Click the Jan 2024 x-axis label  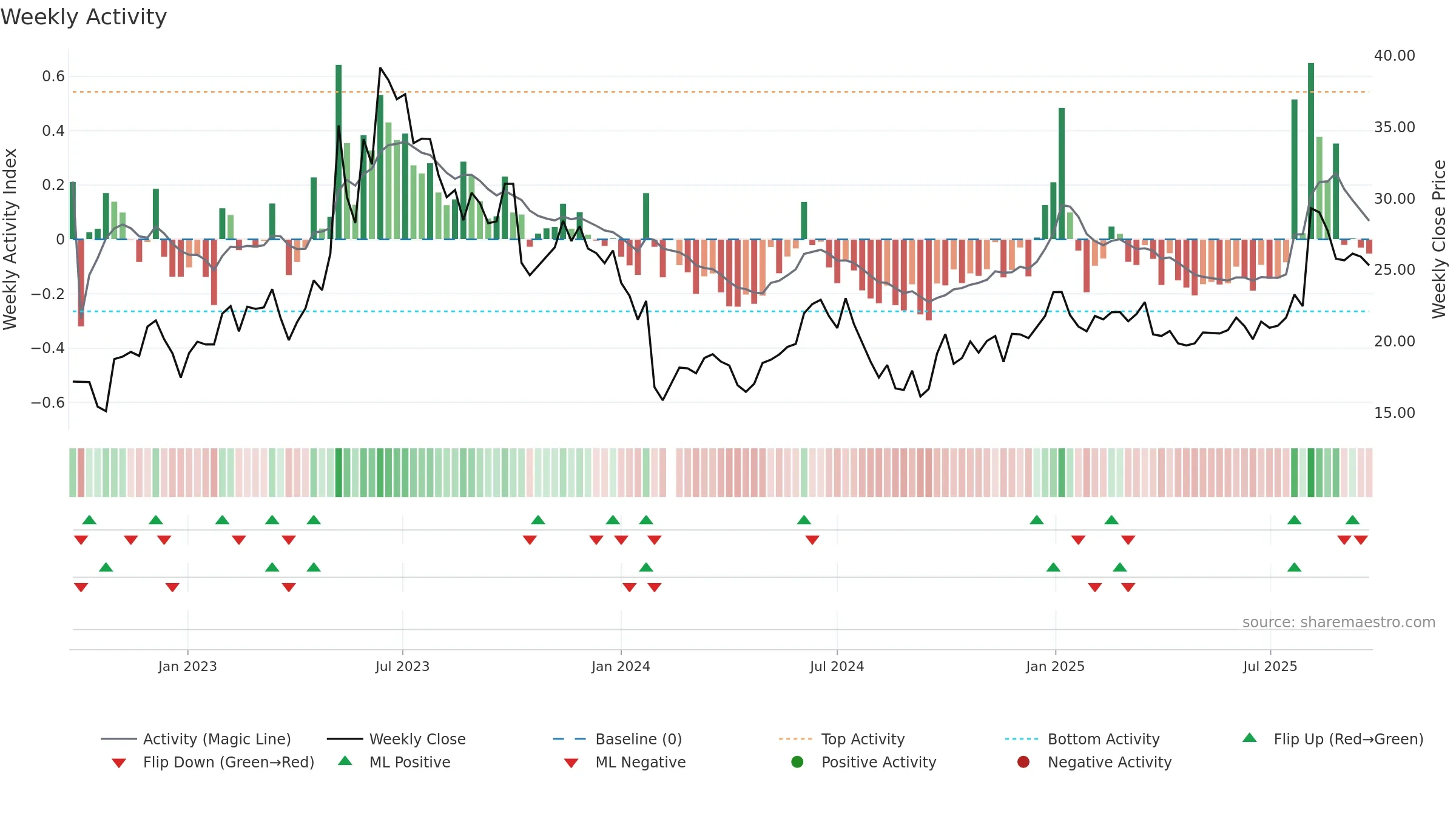(x=621, y=666)
